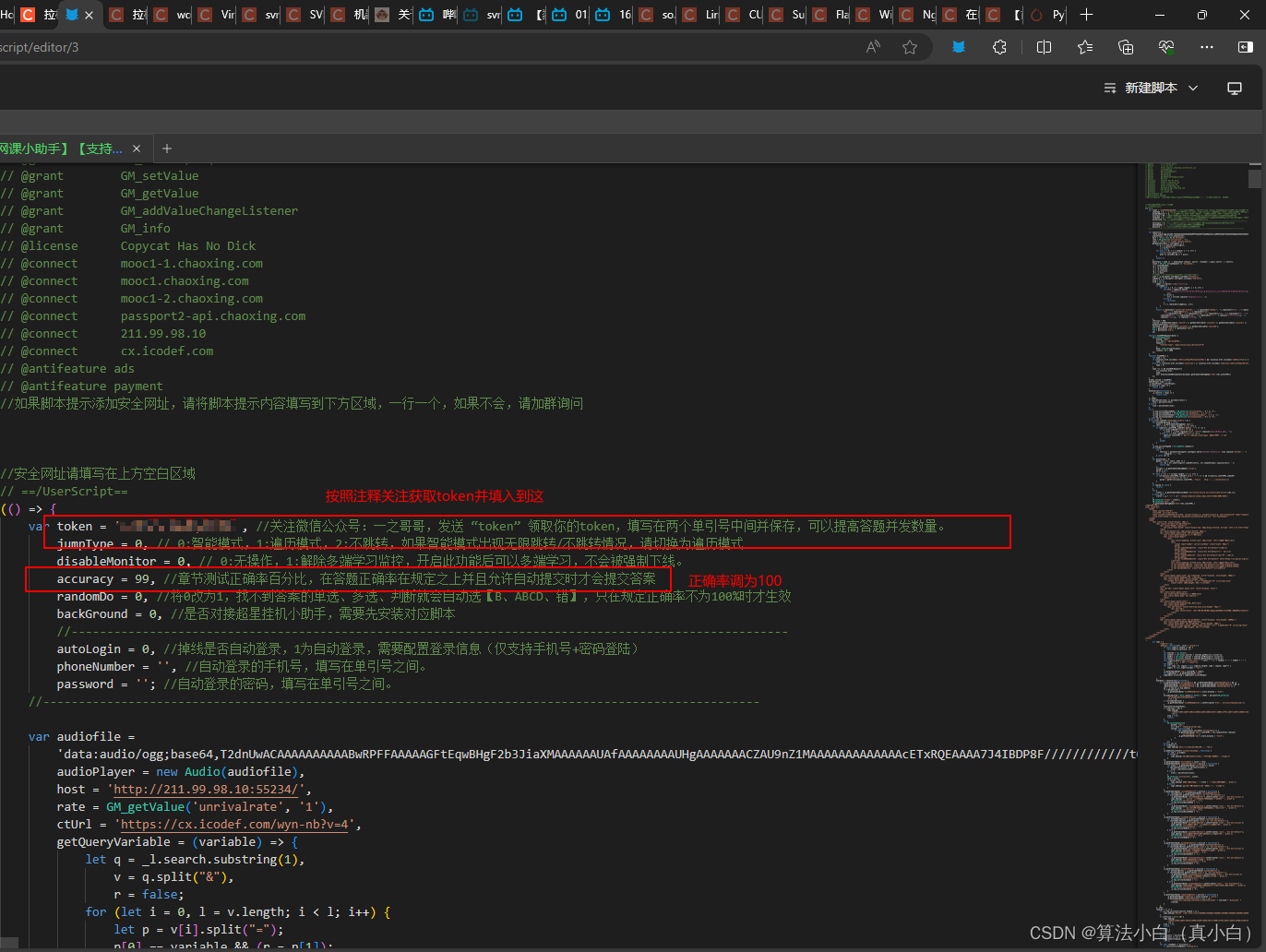Click the 'var audiofile =' line
Viewport: 1266px width, 952px height.
tap(81, 736)
